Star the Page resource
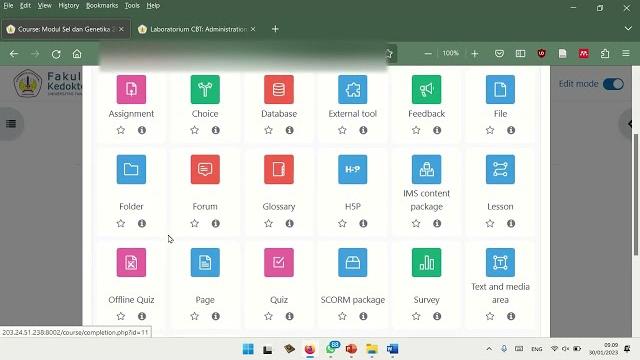The height and width of the screenshot is (360, 640). 195,316
